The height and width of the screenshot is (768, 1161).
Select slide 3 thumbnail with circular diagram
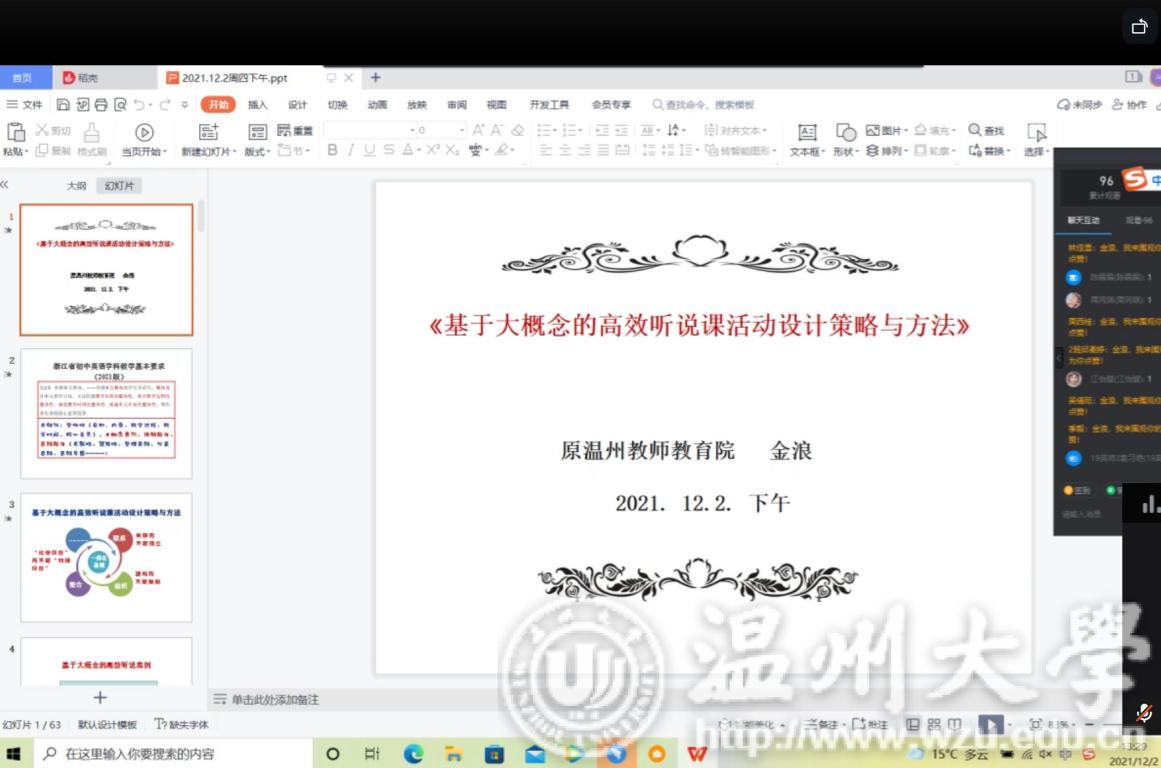[107, 557]
